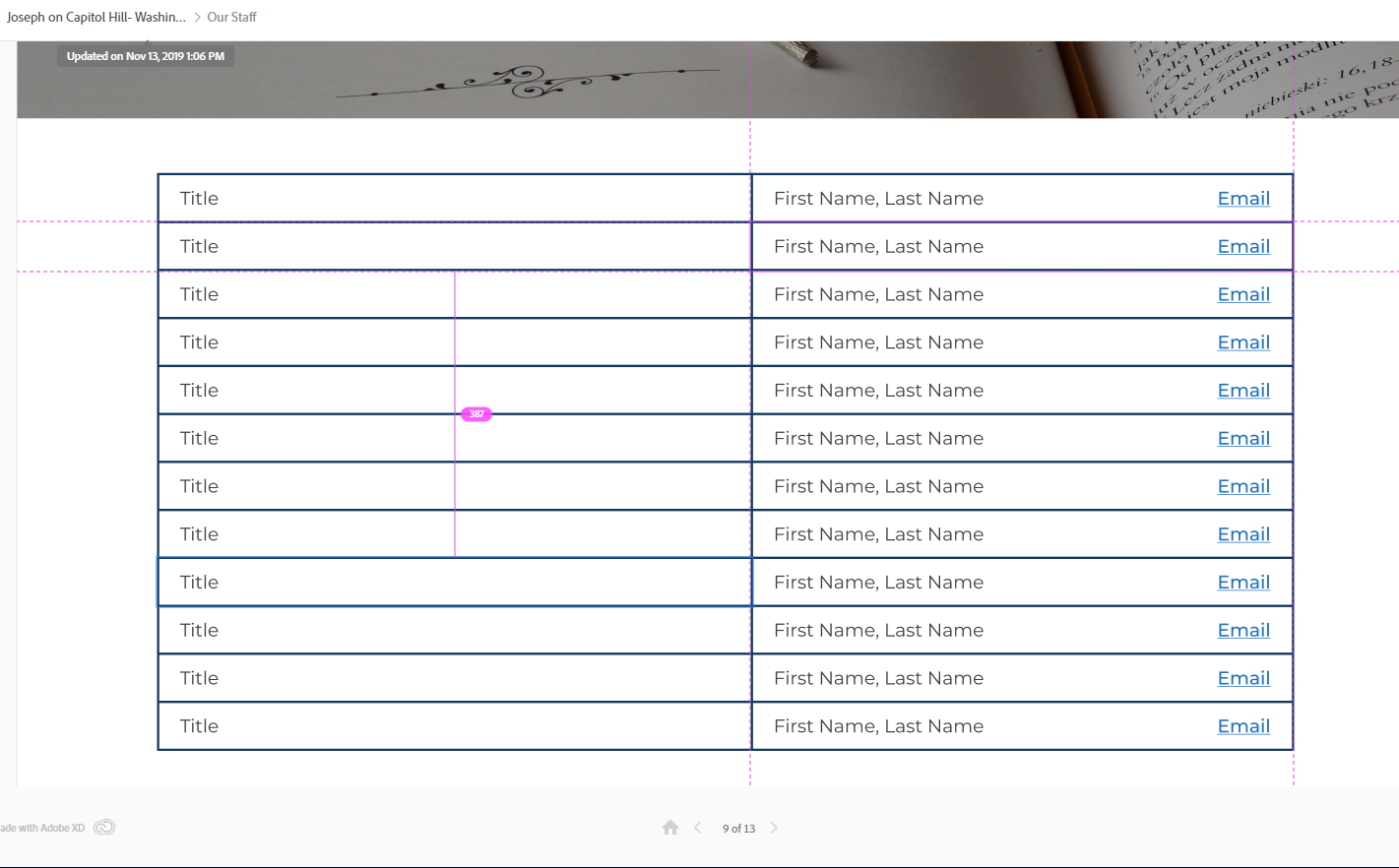This screenshot has height=868, width=1399.
Task: Click the Creative Cloud logo icon
Action: (x=104, y=828)
